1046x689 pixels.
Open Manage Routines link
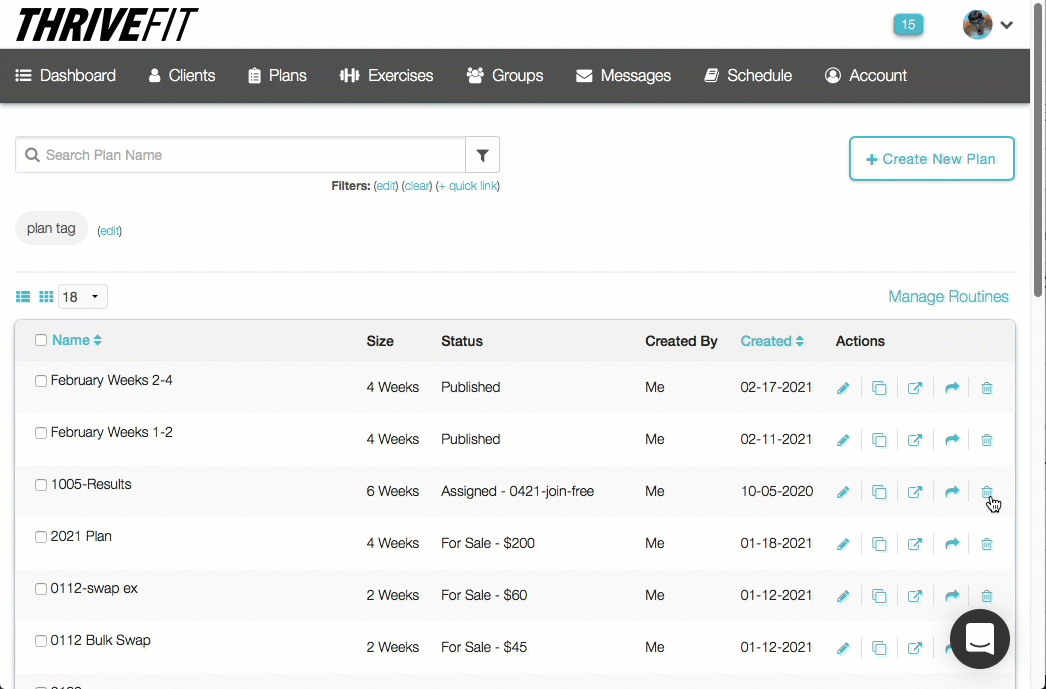(x=948, y=296)
